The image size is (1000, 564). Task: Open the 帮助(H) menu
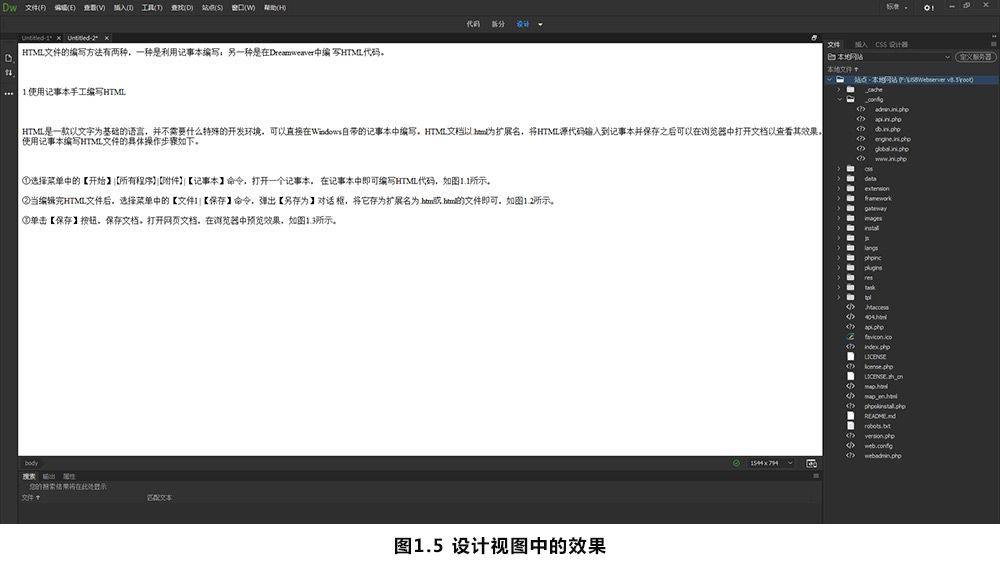pos(275,8)
